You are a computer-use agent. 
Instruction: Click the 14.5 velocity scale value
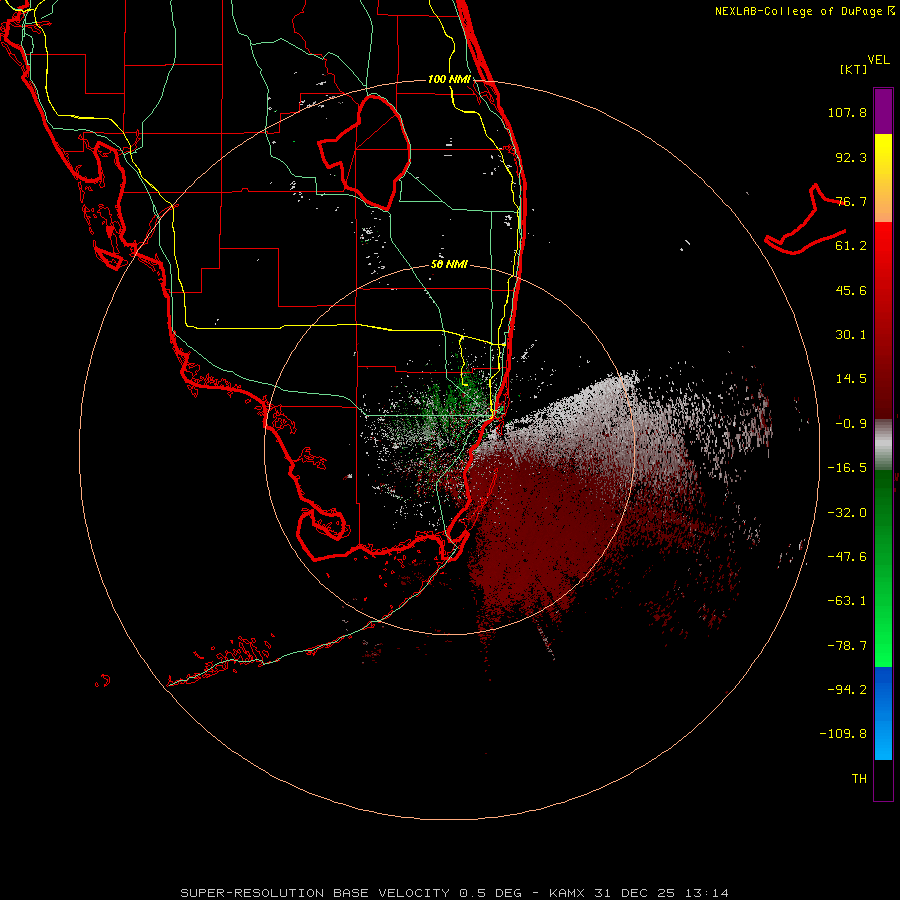coord(851,379)
